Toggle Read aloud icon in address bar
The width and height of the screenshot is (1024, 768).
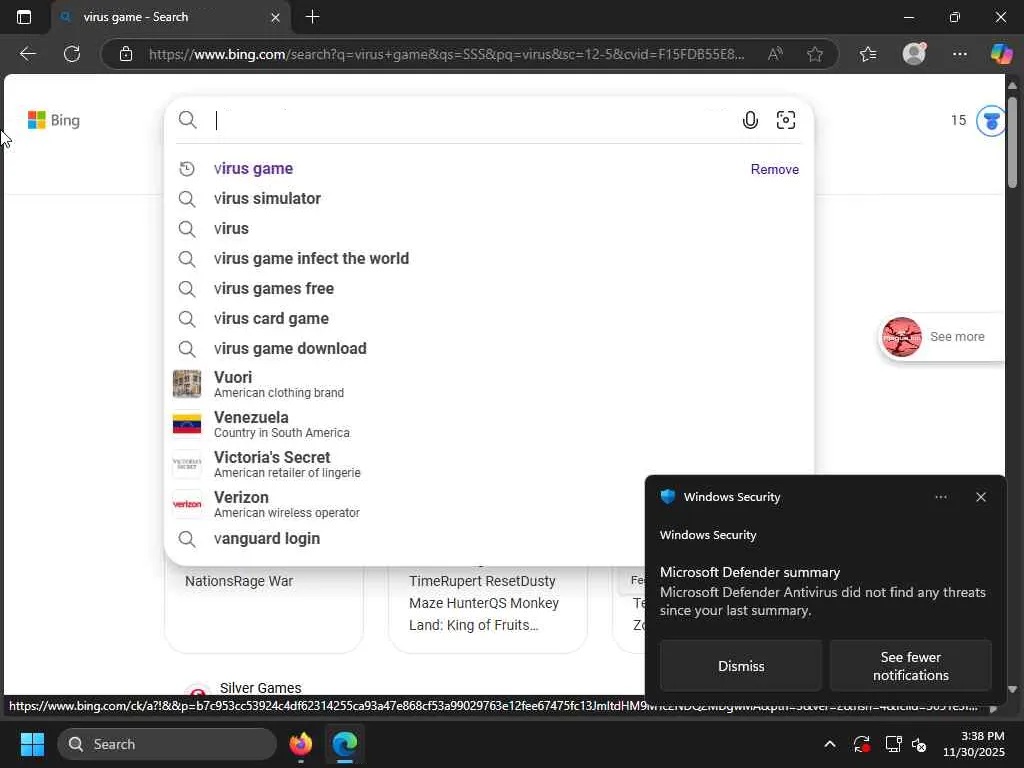775,54
